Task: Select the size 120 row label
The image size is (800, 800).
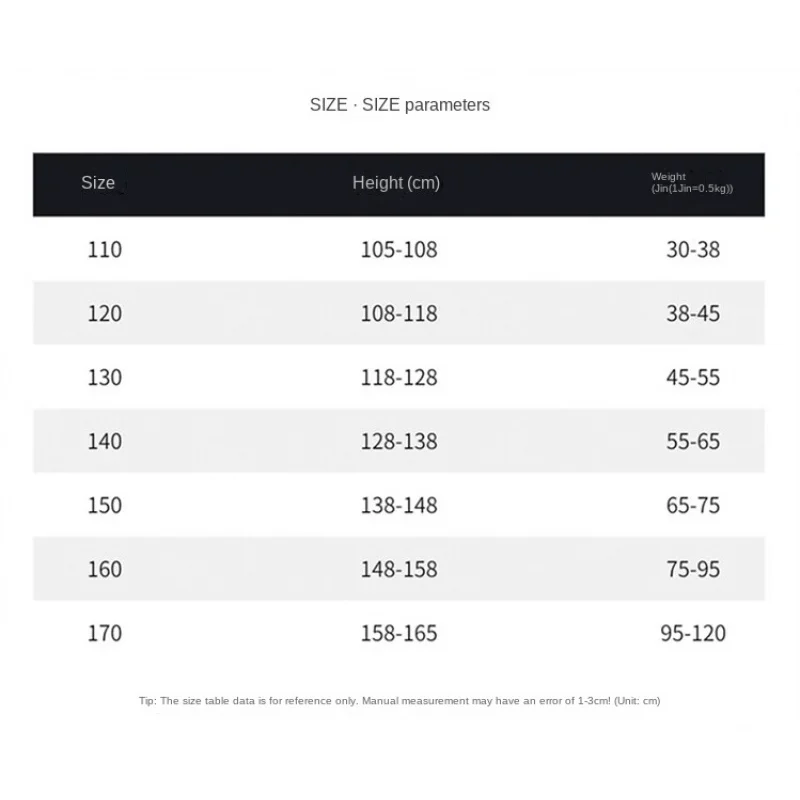Action: pyautogui.click(x=105, y=313)
